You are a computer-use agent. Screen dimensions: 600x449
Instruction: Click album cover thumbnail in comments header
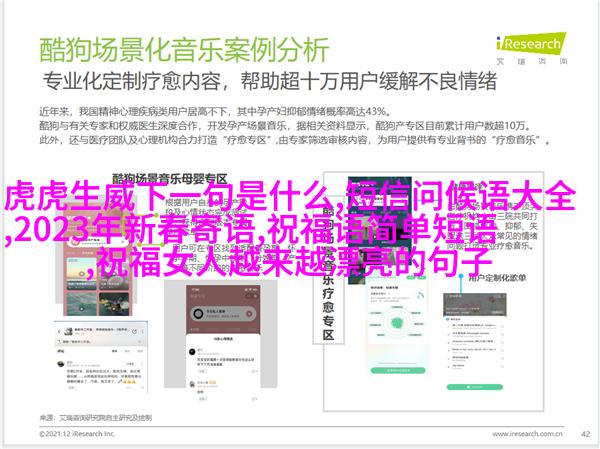[68, 331]
